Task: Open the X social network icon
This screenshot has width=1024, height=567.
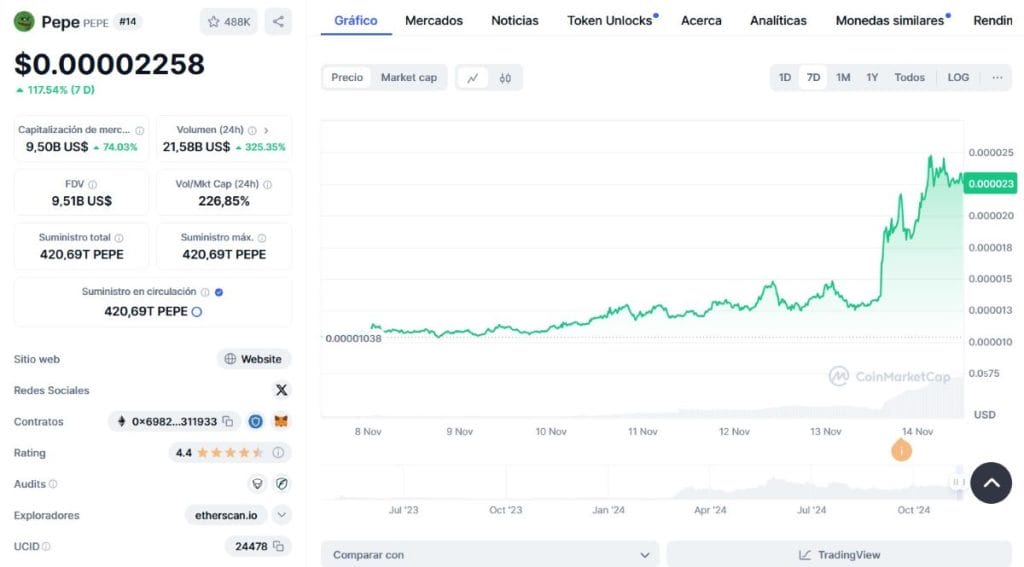Action: tap(281, 390)
